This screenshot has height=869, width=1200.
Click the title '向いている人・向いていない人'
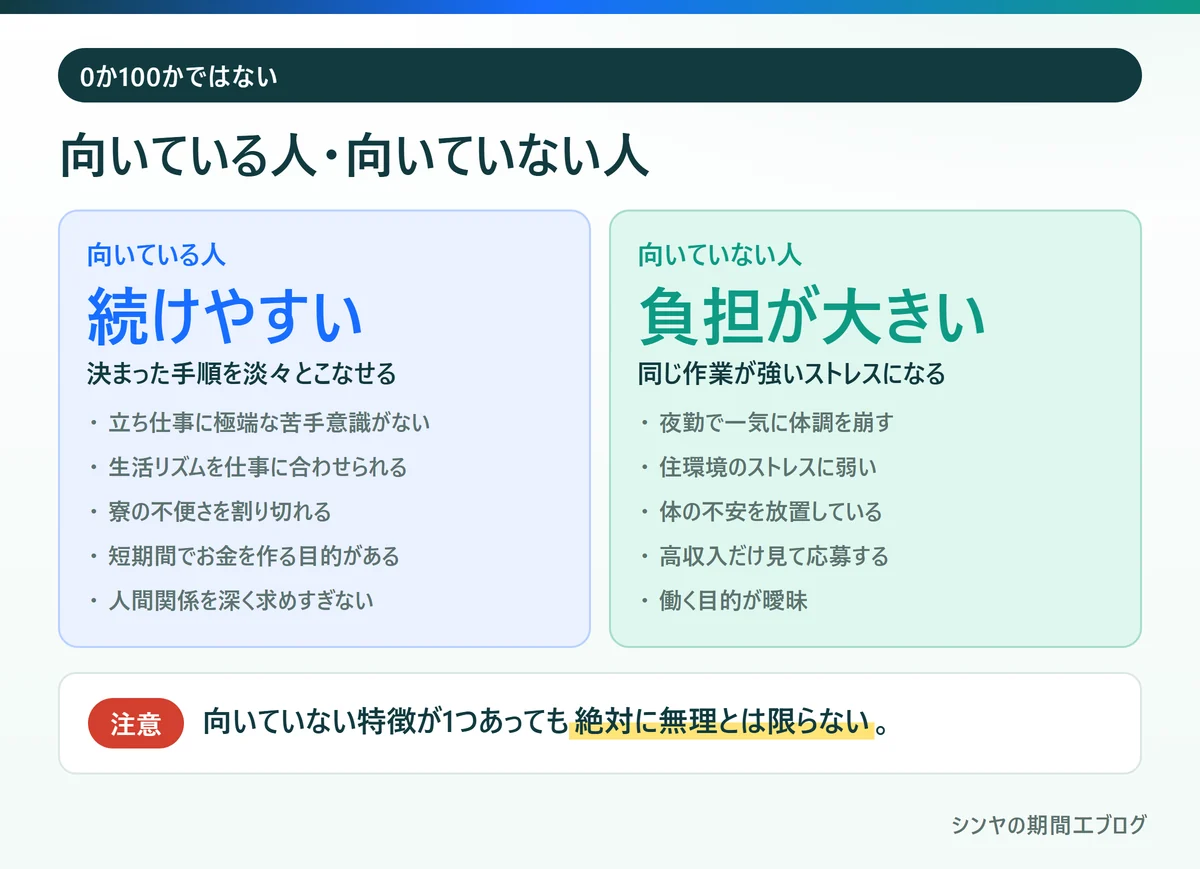(x=355, y=158)
